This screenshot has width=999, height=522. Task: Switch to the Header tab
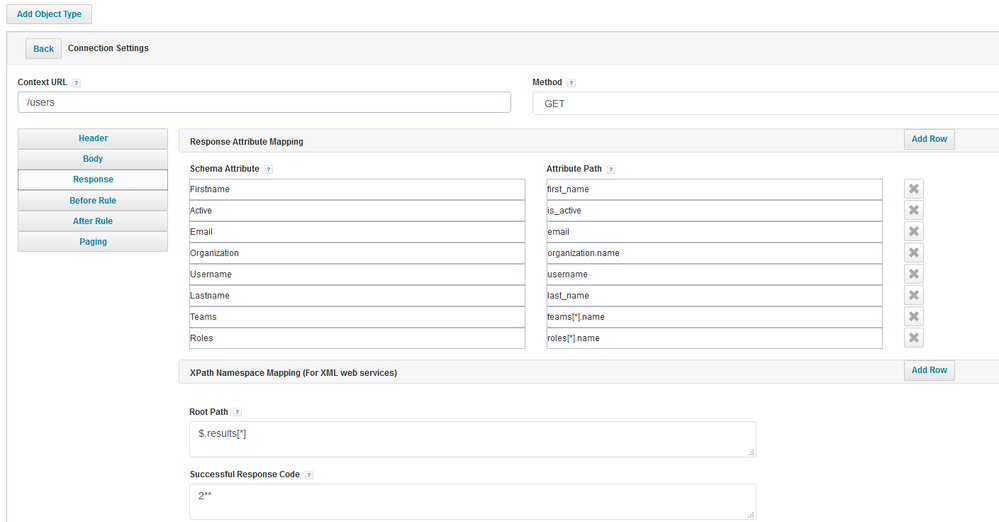coord(93,138)
